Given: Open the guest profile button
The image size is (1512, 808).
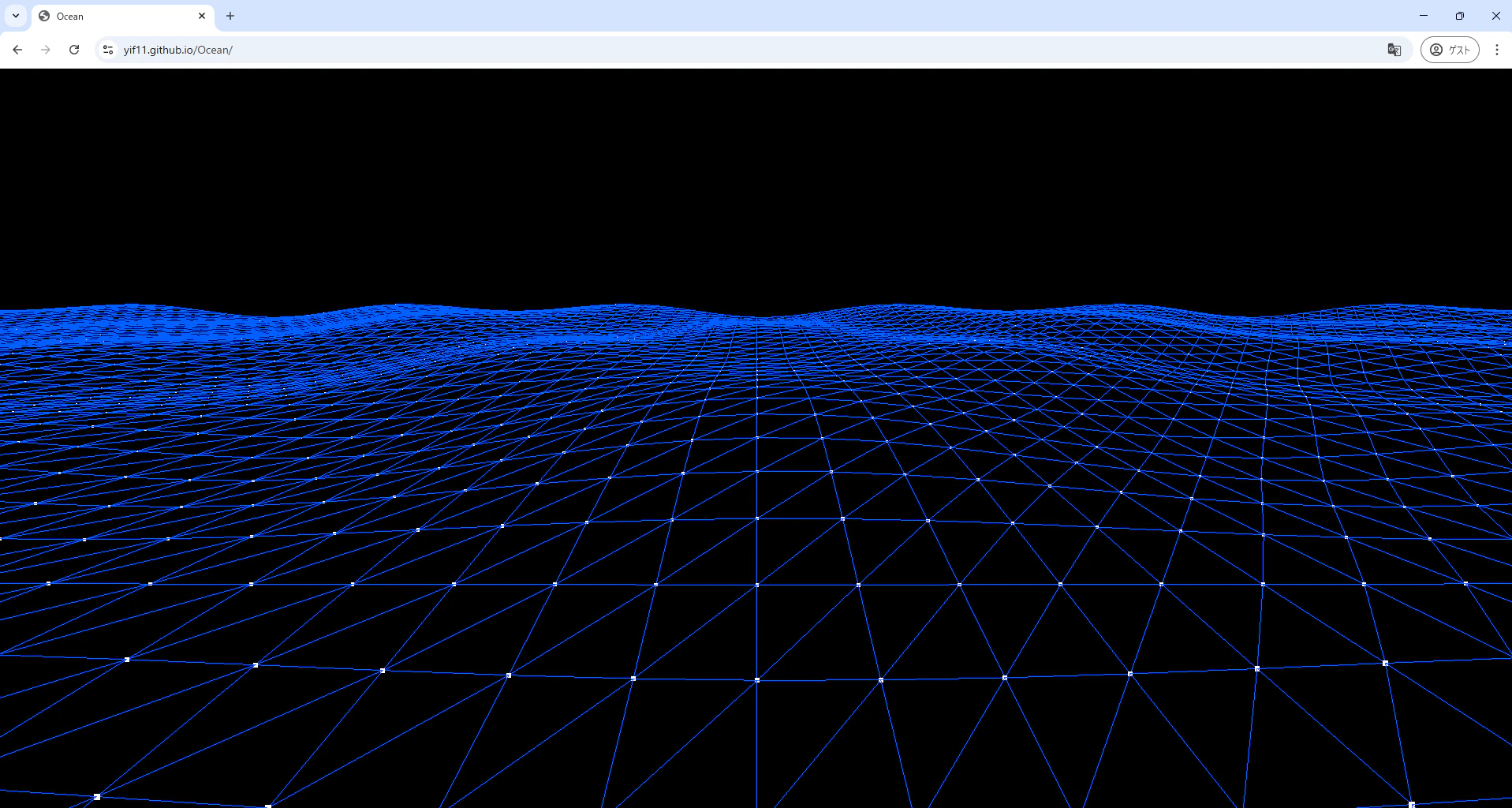Looking at the screenshot, I should coord(1450,50).
